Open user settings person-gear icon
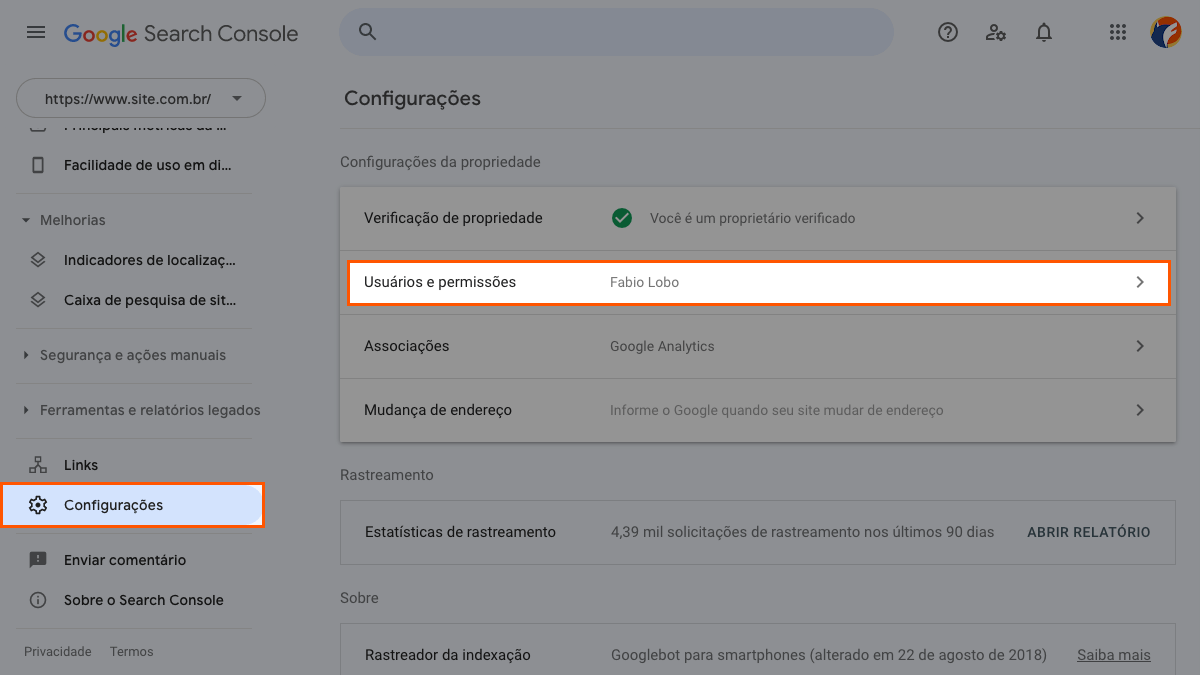 click(996, 32)
